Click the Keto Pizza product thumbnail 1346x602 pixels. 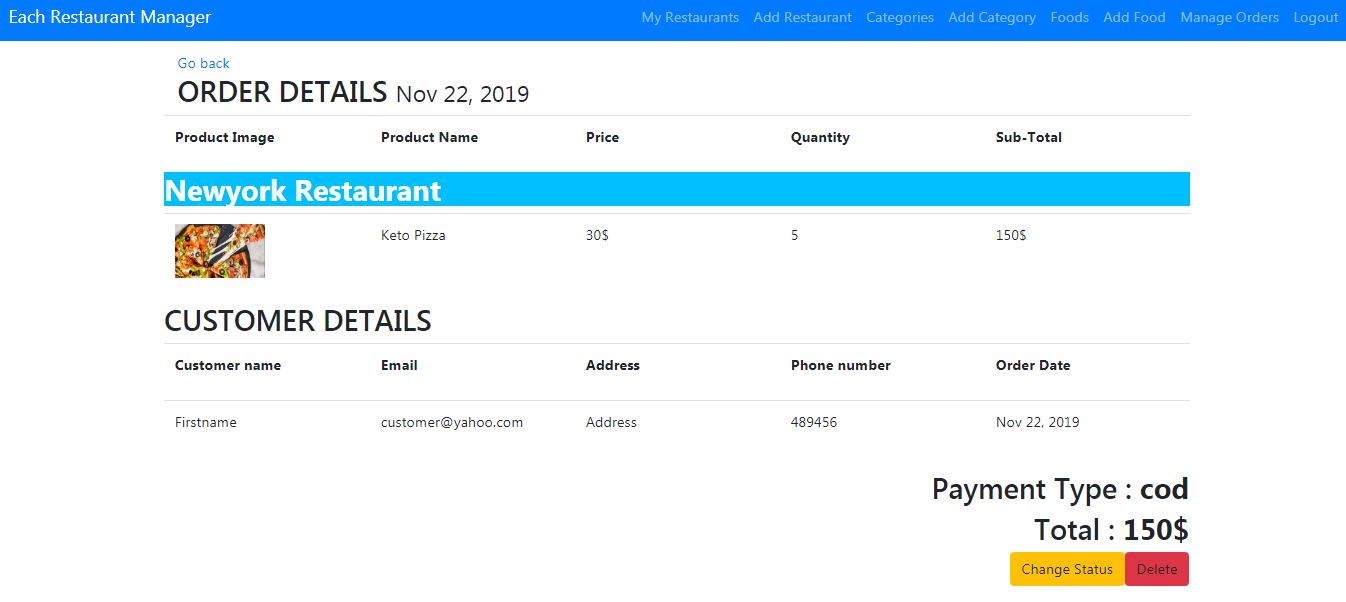click(x=220, y=251)
